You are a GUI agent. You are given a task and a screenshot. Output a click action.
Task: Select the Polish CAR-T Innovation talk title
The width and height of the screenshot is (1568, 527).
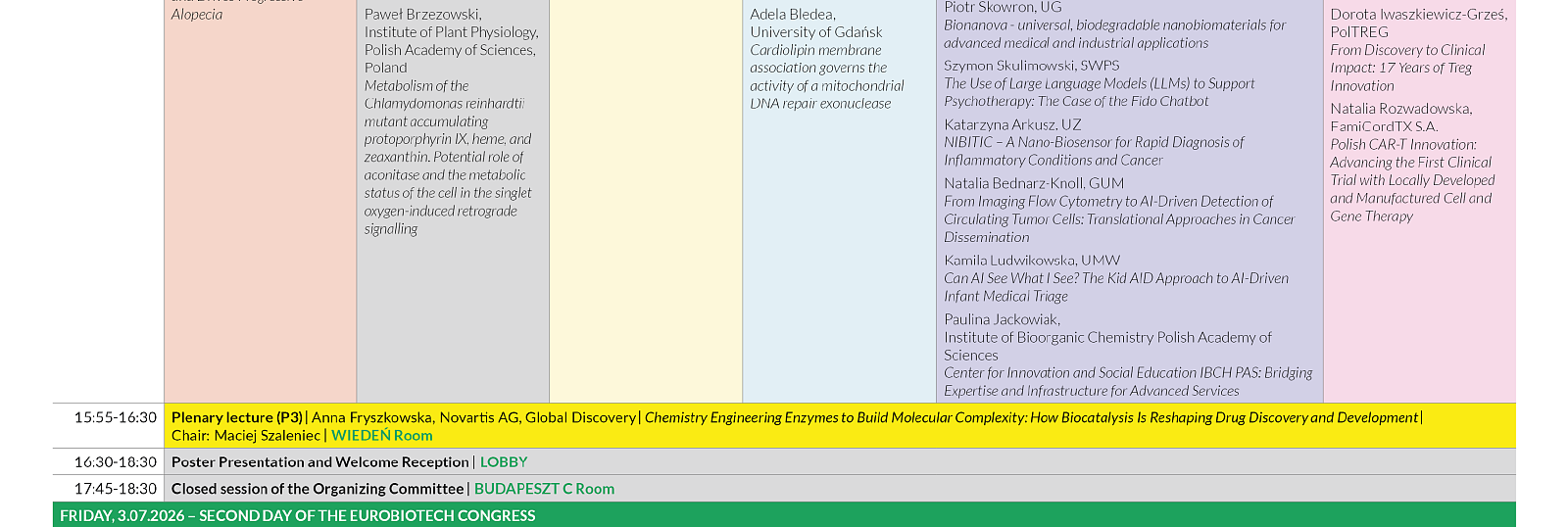(1412, 180)
